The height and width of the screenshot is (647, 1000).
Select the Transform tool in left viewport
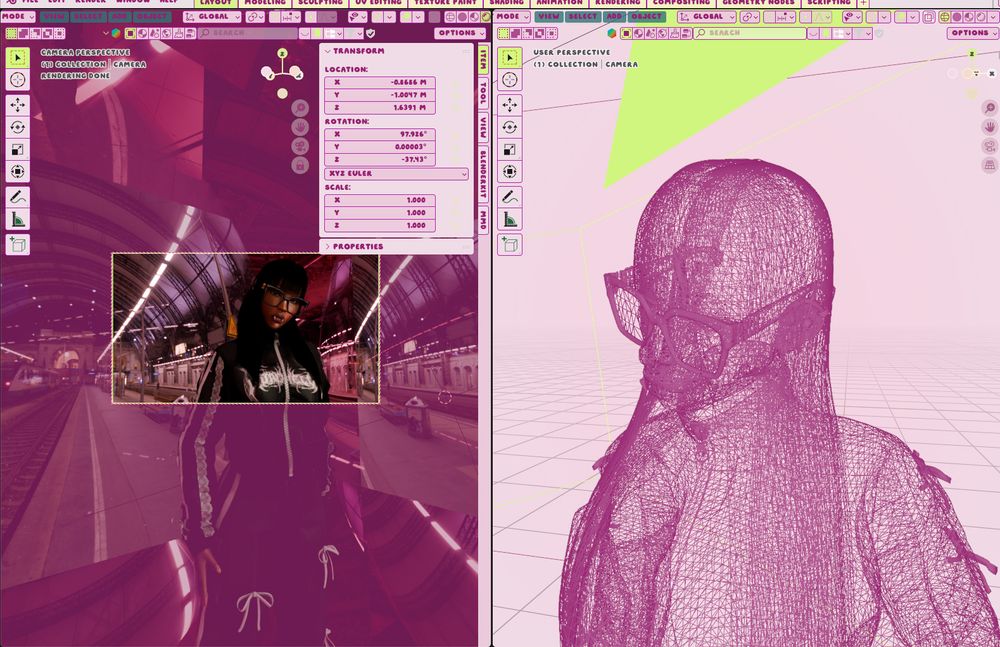(x=17, y=172)
